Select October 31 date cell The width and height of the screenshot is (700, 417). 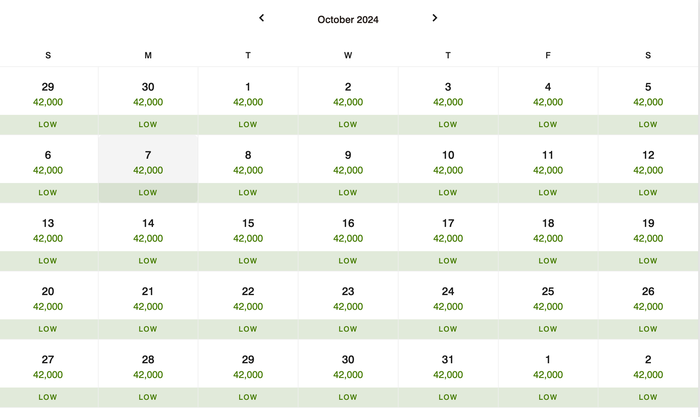(x=448, y=374)
